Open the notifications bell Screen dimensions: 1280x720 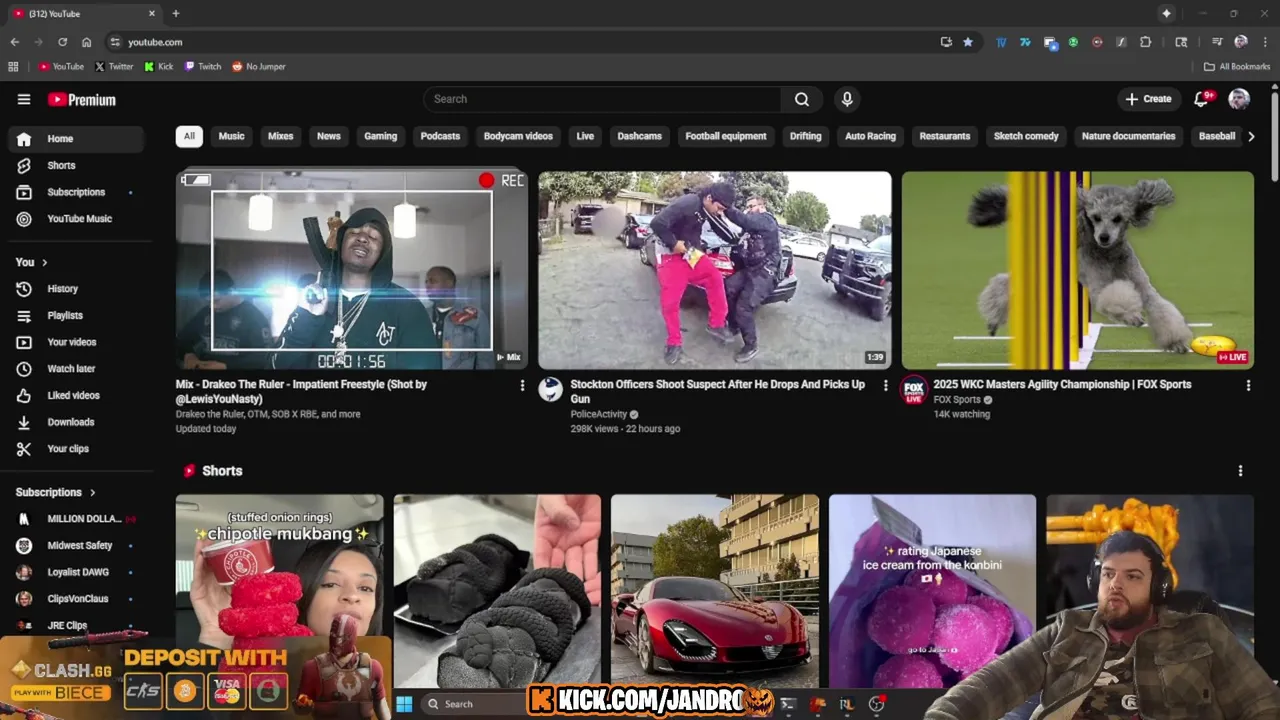tap(1202, 99)
